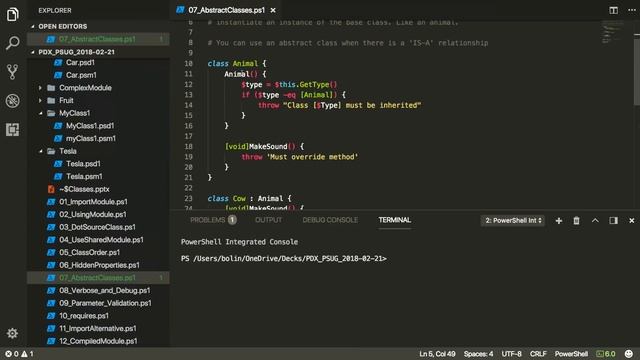
Task: Open Tesla.psd1 file
Action: [x=83, y=164]
